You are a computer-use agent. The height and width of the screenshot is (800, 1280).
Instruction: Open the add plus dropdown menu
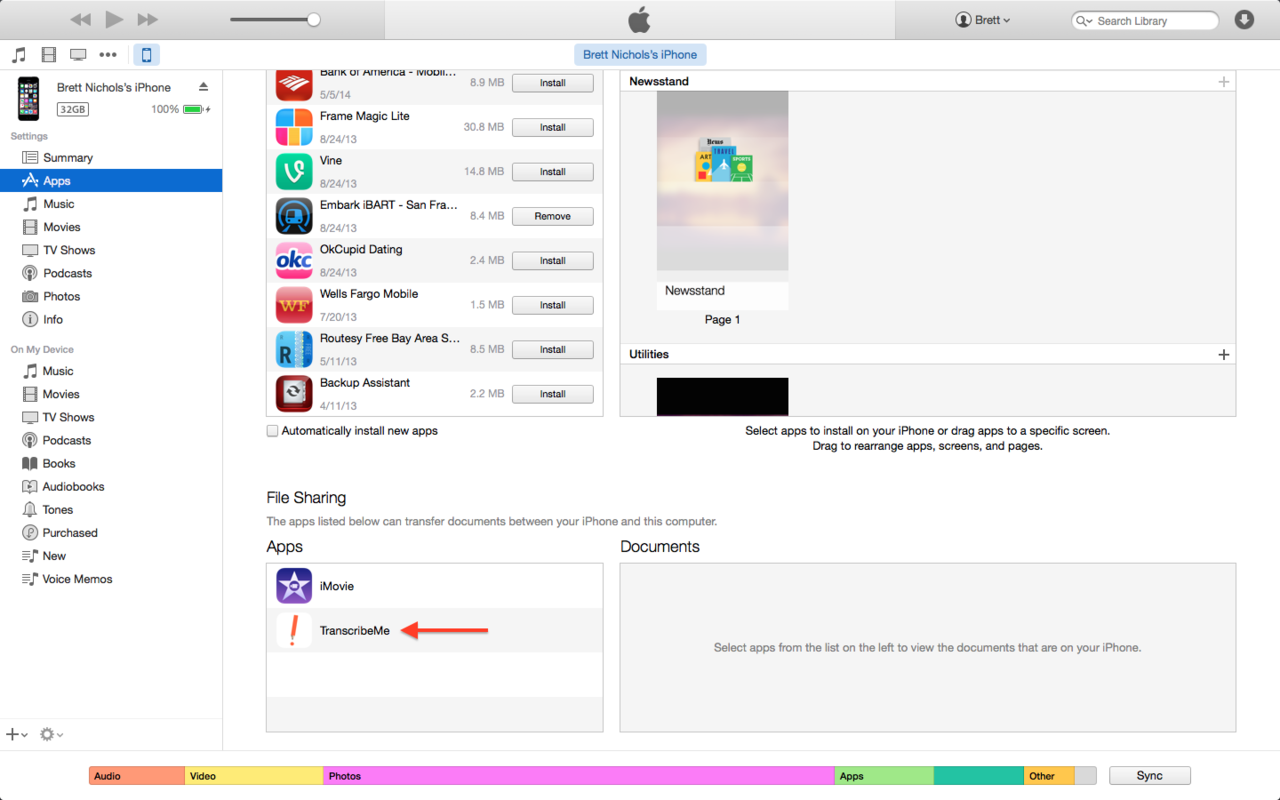pos(17,734)
